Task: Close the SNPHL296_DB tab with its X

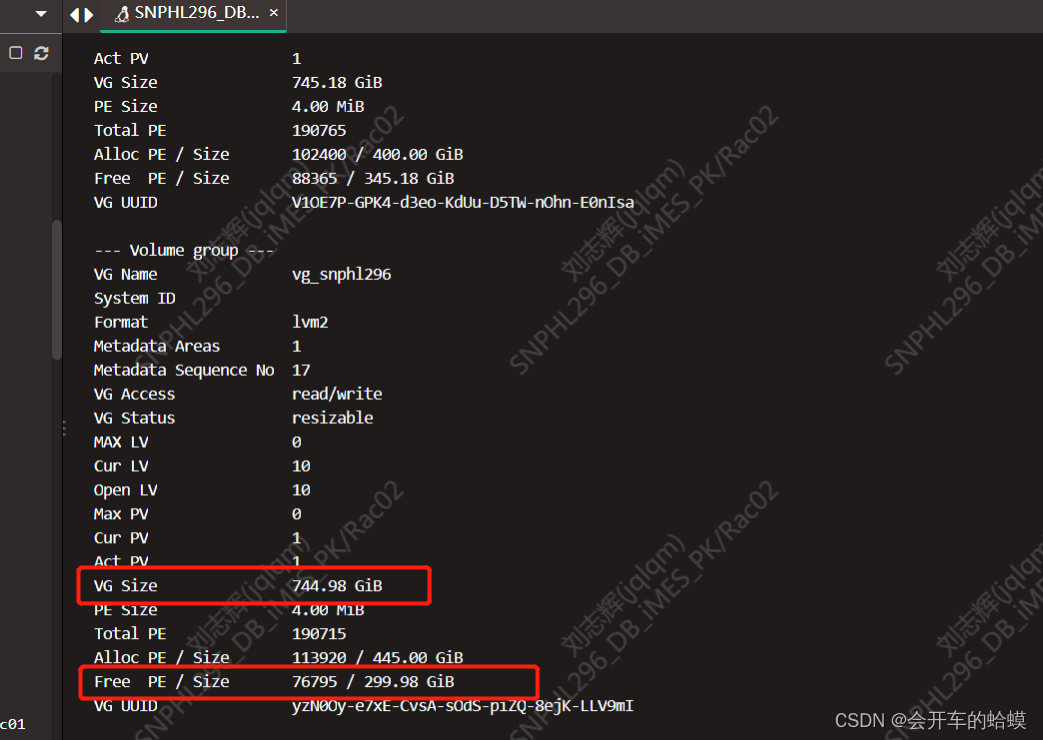Action: [x=273, y=15]
